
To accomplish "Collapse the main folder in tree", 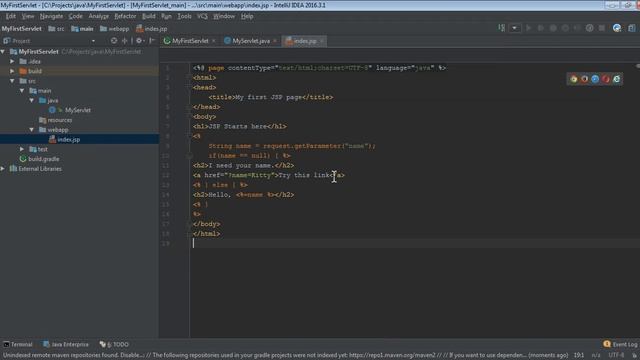I will point(22,91).
